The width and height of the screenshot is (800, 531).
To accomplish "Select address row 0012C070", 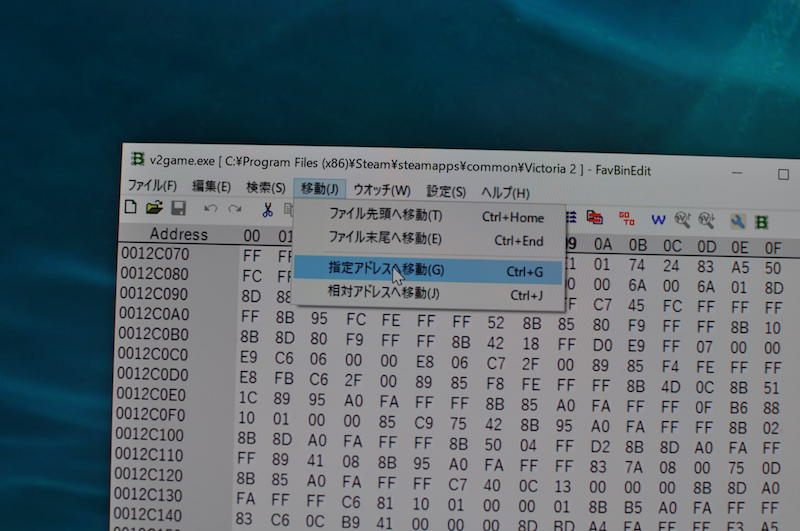I will coord(155,254).
